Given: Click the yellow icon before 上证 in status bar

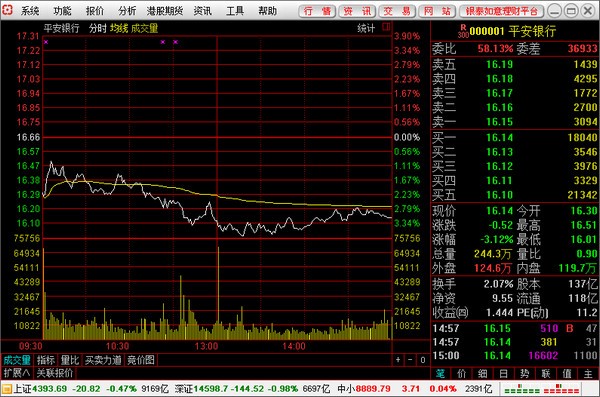Looking at the screenshot, I should (x=7, y=389).
